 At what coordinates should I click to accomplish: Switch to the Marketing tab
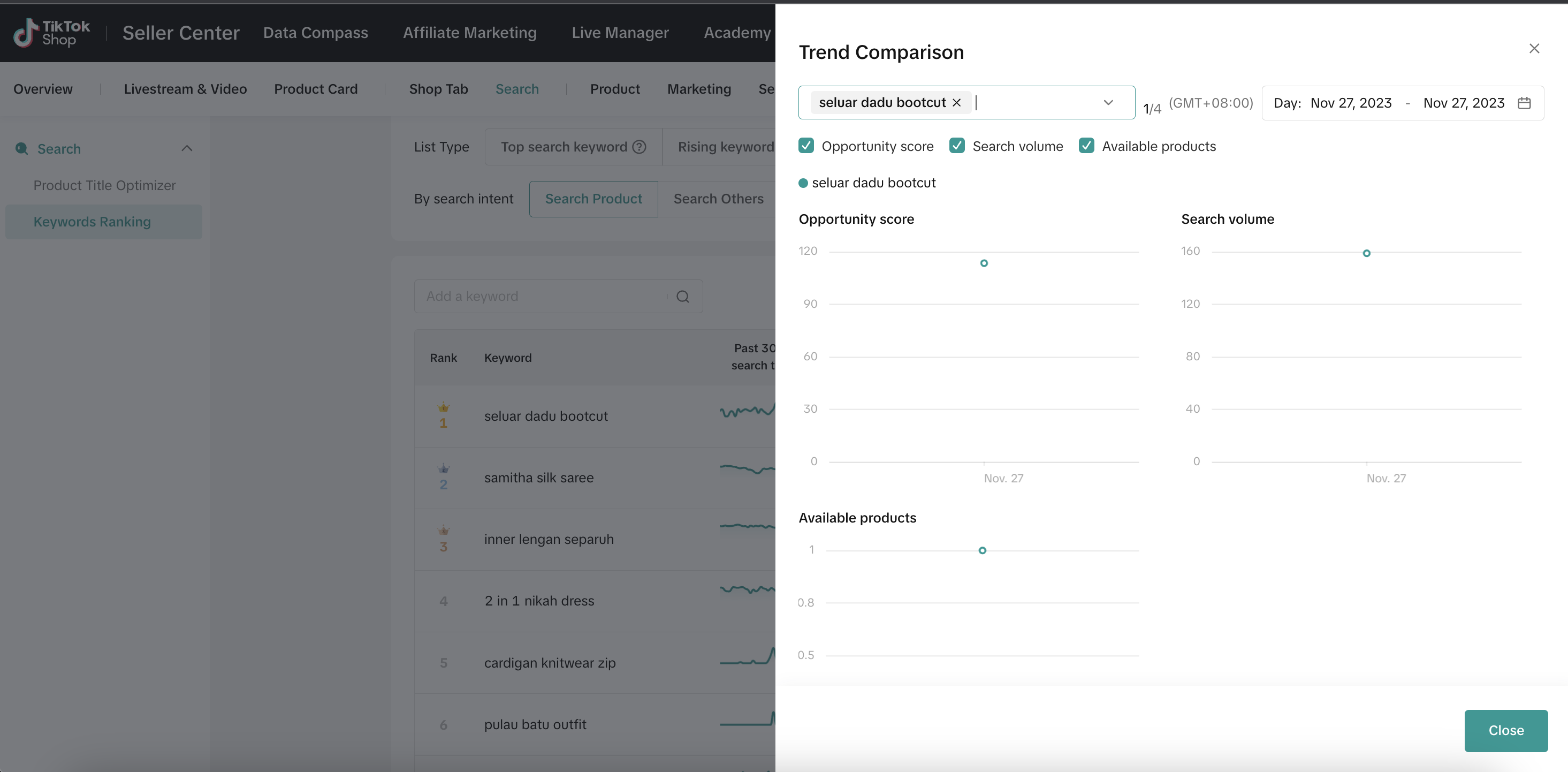[x=699, y=89]
